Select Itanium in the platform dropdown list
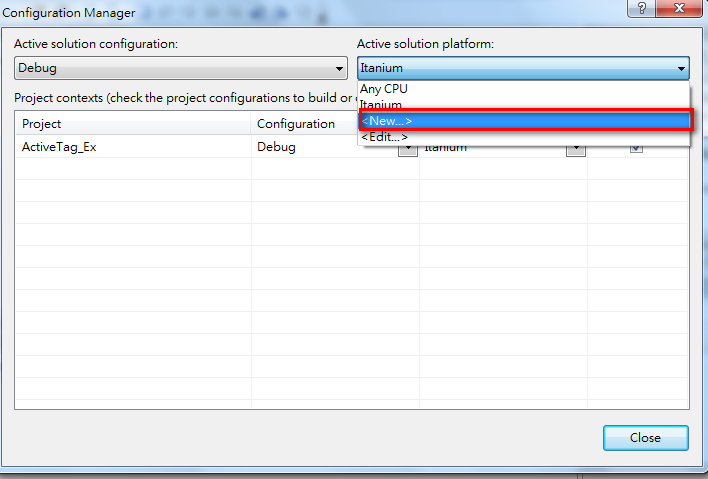The image size is (708, 479). tap(382, 105)
